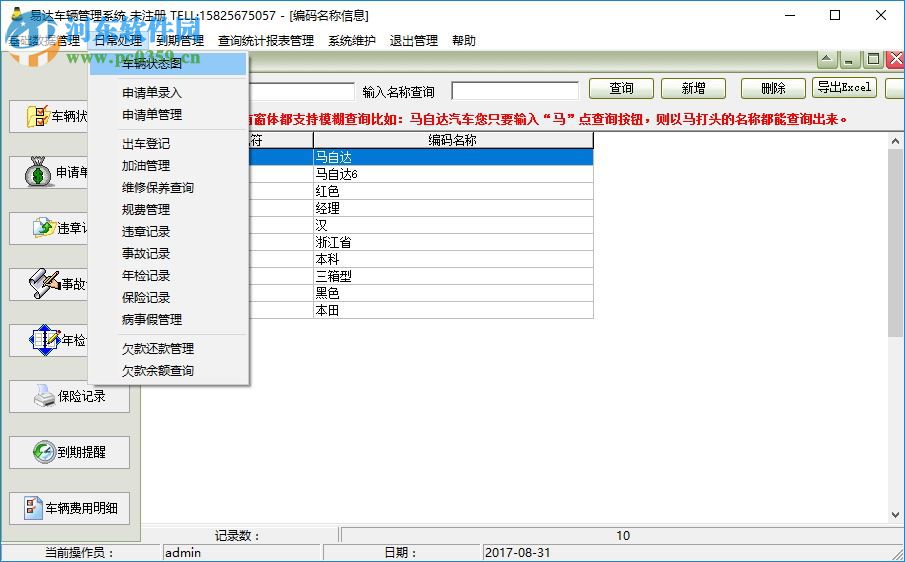
Task: Click the 新增 button
Action: [693, 88]
